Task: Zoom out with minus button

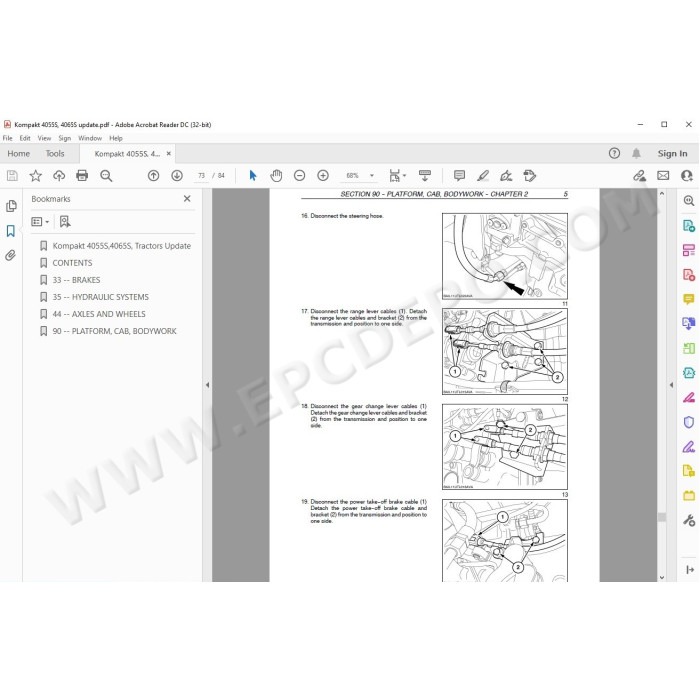Action: pyautogui.click(x=300, y=176)
